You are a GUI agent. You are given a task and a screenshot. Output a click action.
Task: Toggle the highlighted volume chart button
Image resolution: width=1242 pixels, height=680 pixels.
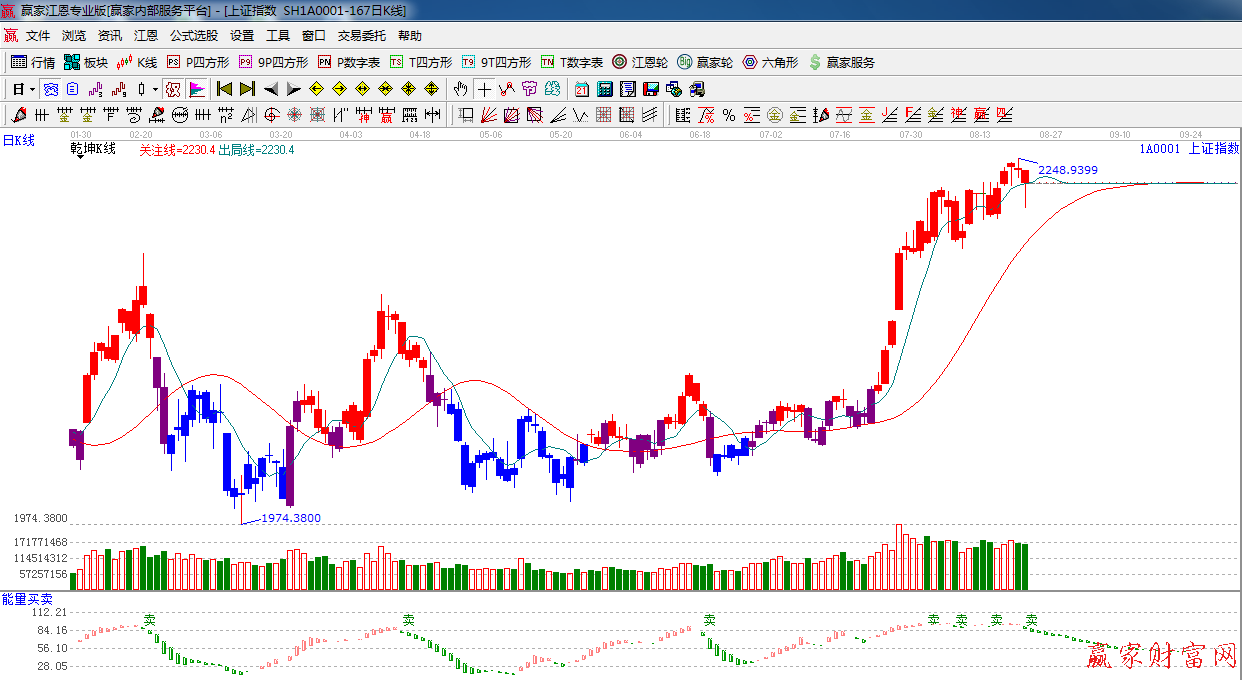(197, 89)
